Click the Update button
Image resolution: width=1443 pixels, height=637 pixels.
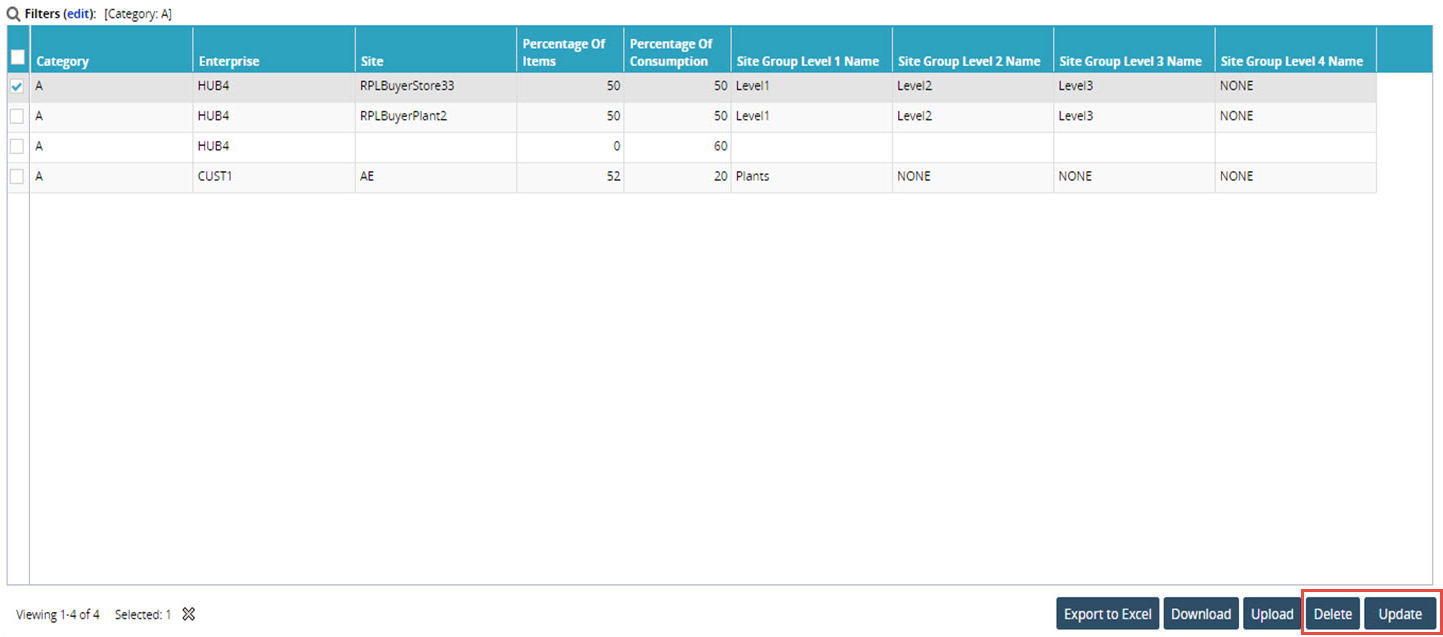coord(1400,614)
